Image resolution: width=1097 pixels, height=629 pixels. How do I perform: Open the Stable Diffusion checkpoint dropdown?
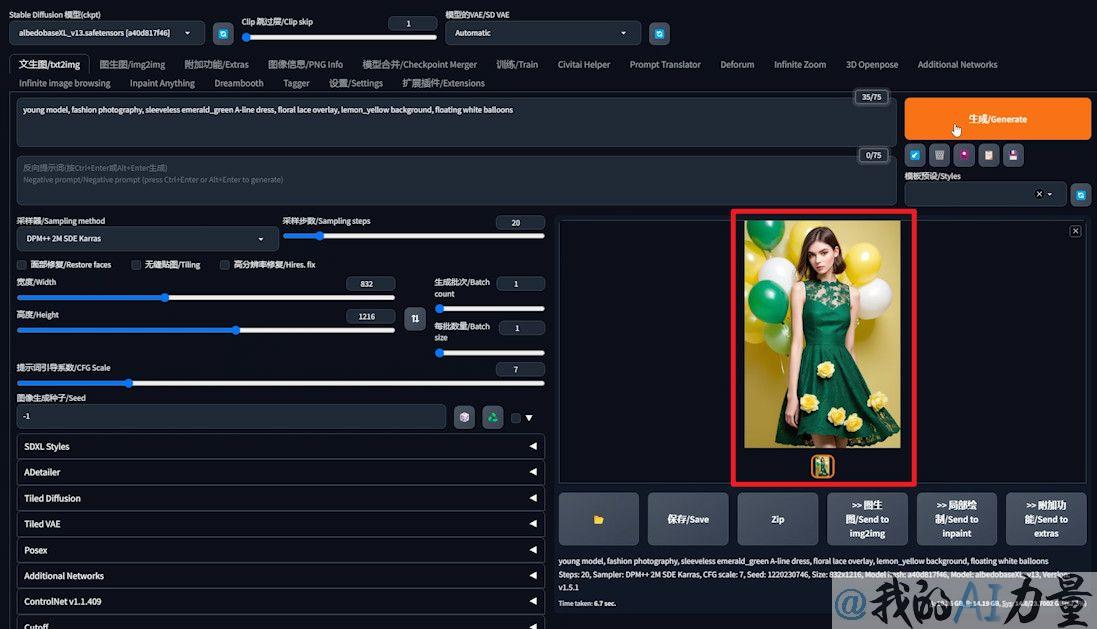coord(107,33)
